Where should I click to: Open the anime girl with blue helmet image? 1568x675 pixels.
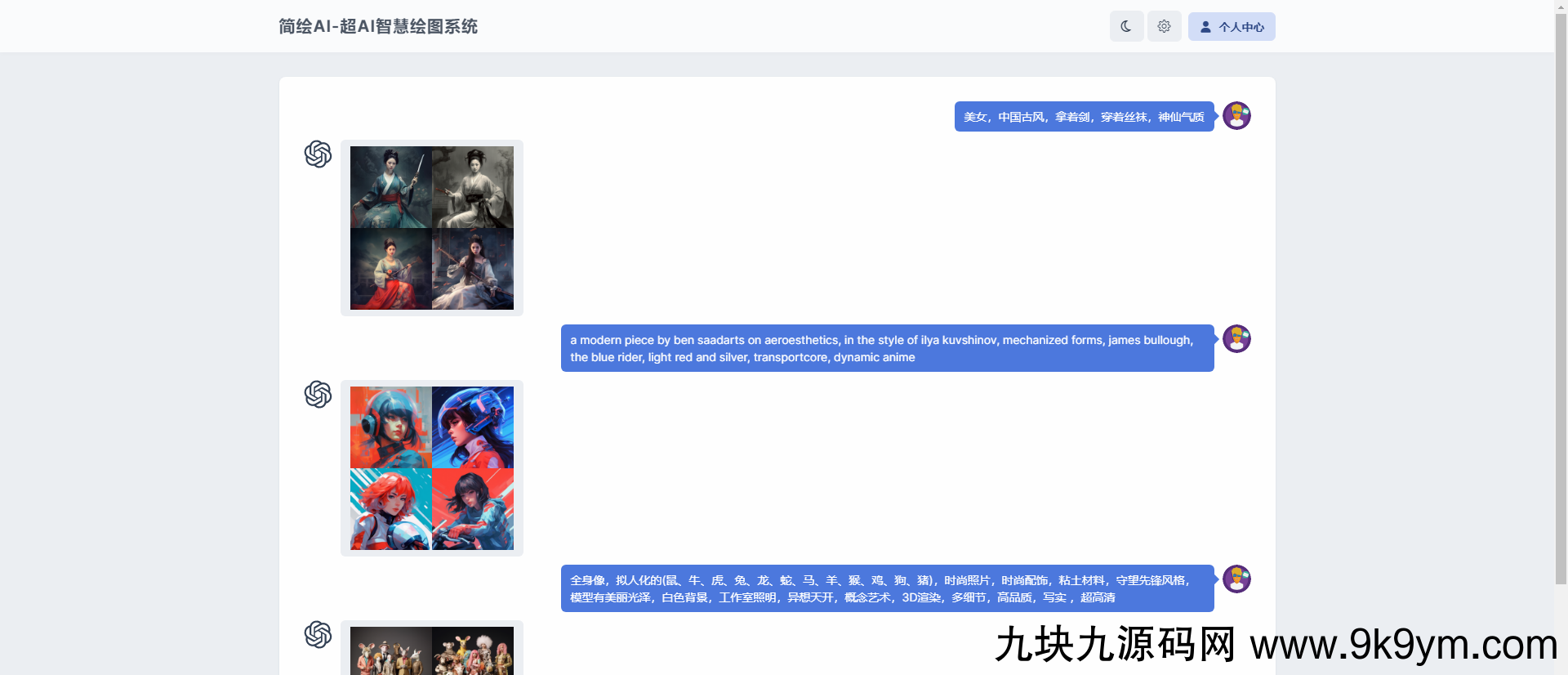(x=473, y=427)
